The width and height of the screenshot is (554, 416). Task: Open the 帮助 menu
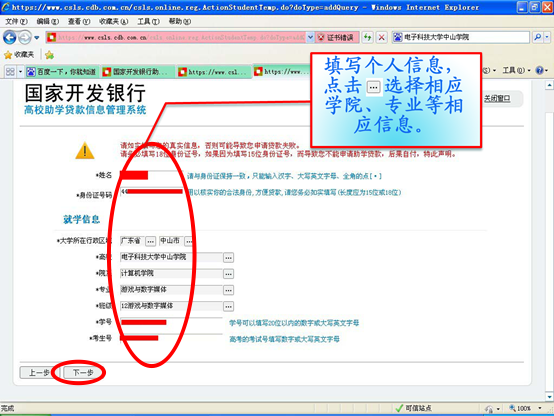click(179, 22)
